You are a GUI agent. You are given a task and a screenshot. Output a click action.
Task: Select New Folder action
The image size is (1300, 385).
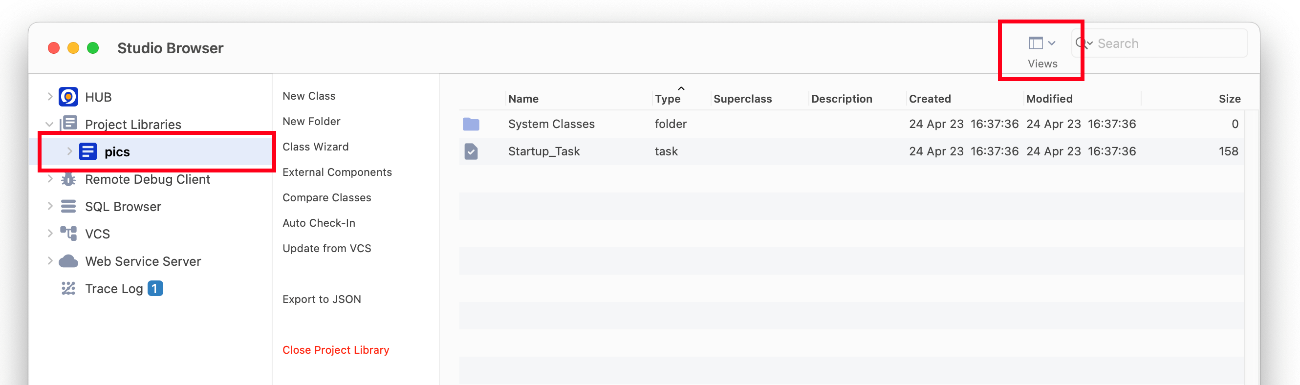click(x=311, y=121)
